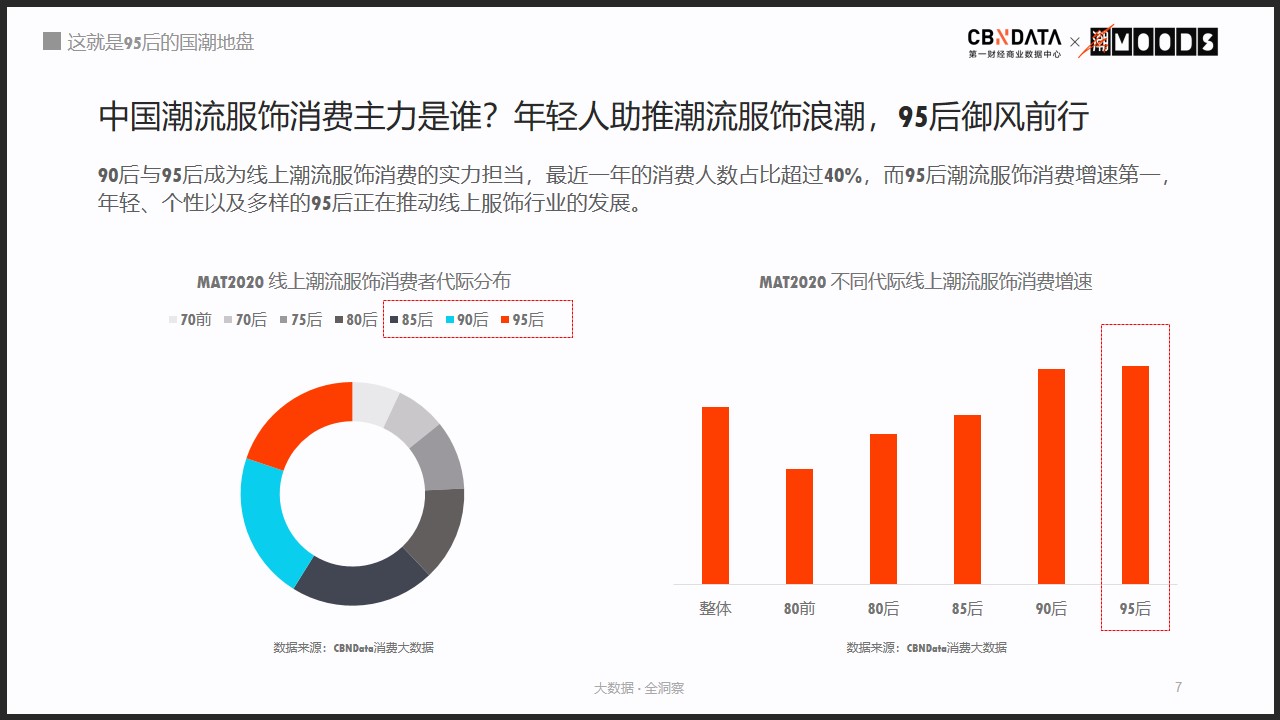
Task: Click the 90后 bar in growth chart
Action: pyautogui.click(x=1051, y=476)
